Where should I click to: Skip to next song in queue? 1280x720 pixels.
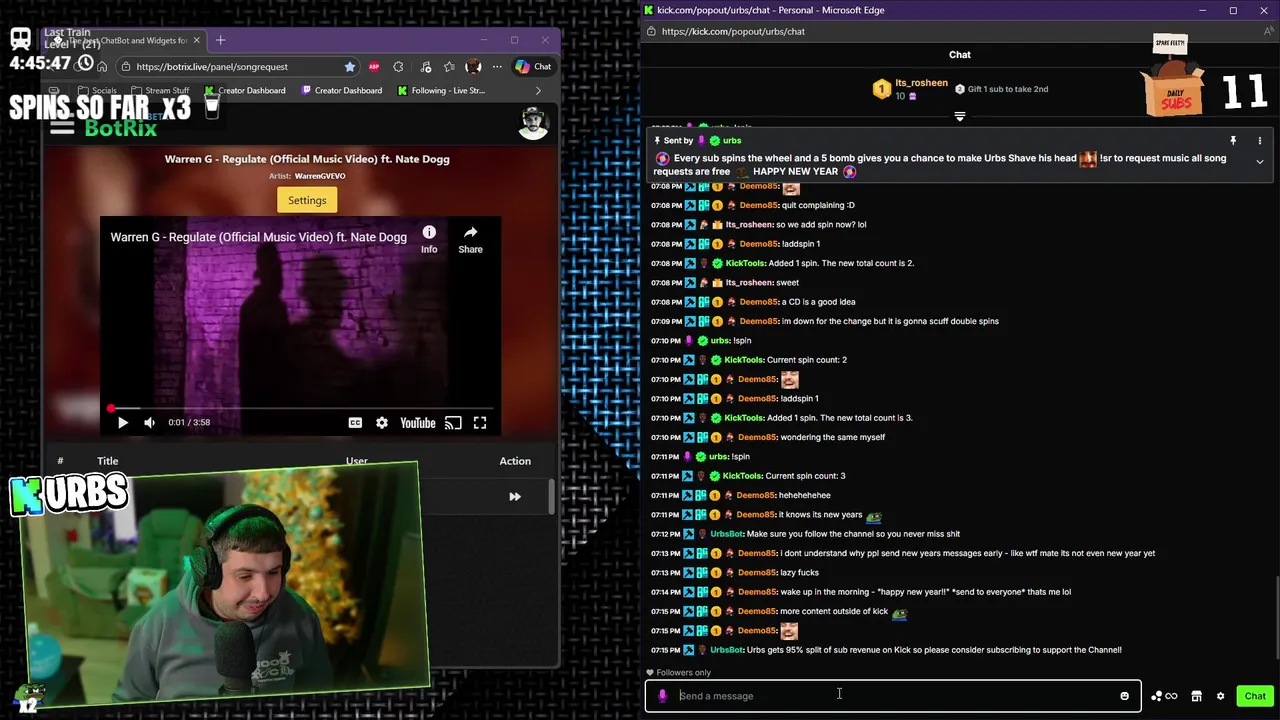tap(515, 496)
